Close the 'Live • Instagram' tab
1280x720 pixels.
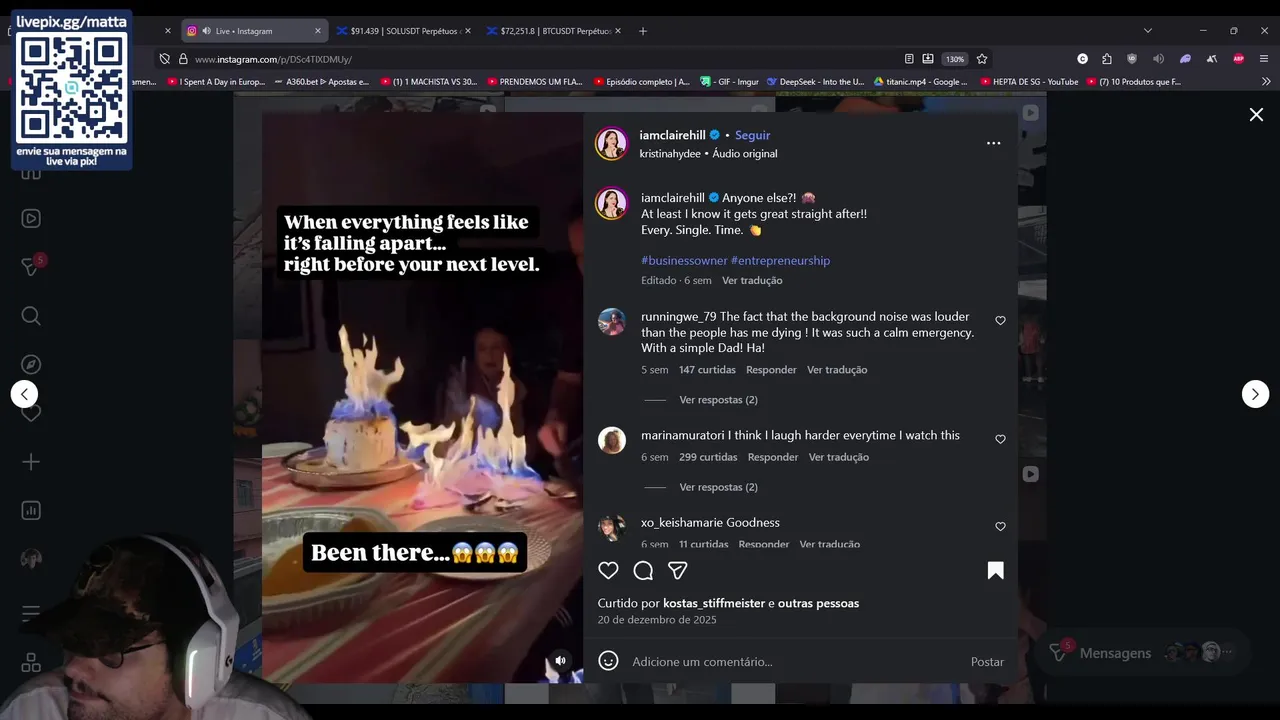pos(318,31)
